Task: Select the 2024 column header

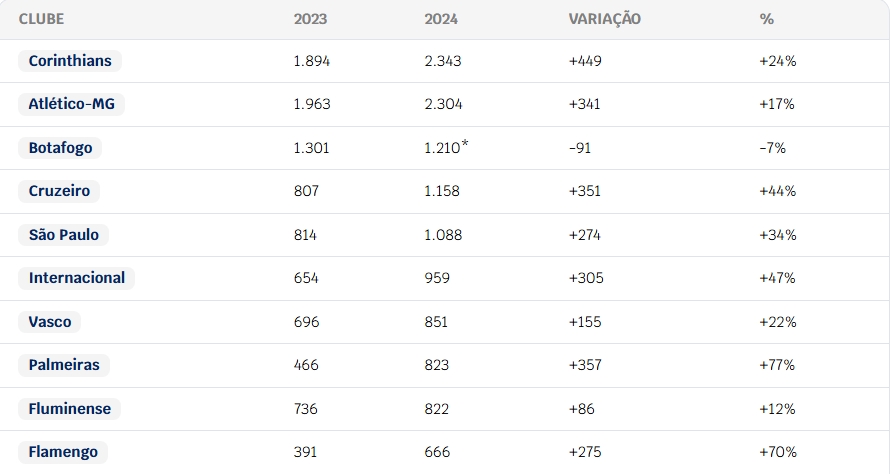Action: click(x=441, y=19)
